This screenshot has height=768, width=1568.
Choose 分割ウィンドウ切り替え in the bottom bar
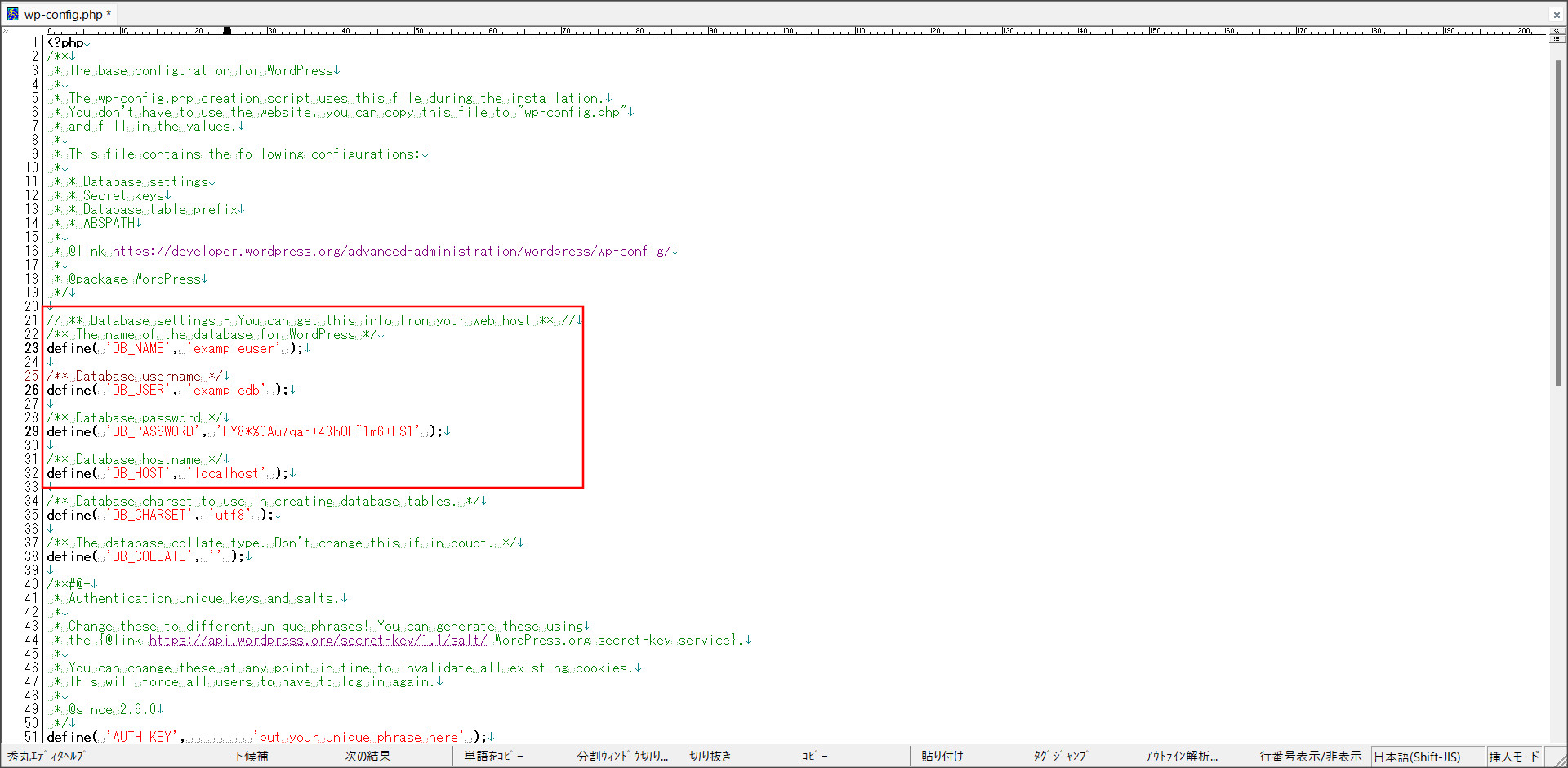click(622, 757)
